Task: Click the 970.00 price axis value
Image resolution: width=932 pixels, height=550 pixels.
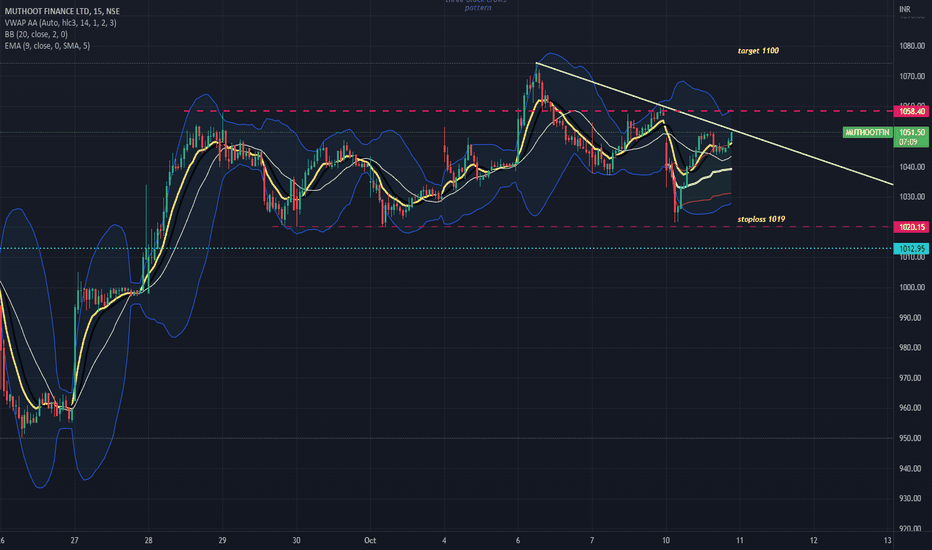Action: point(912,378)
